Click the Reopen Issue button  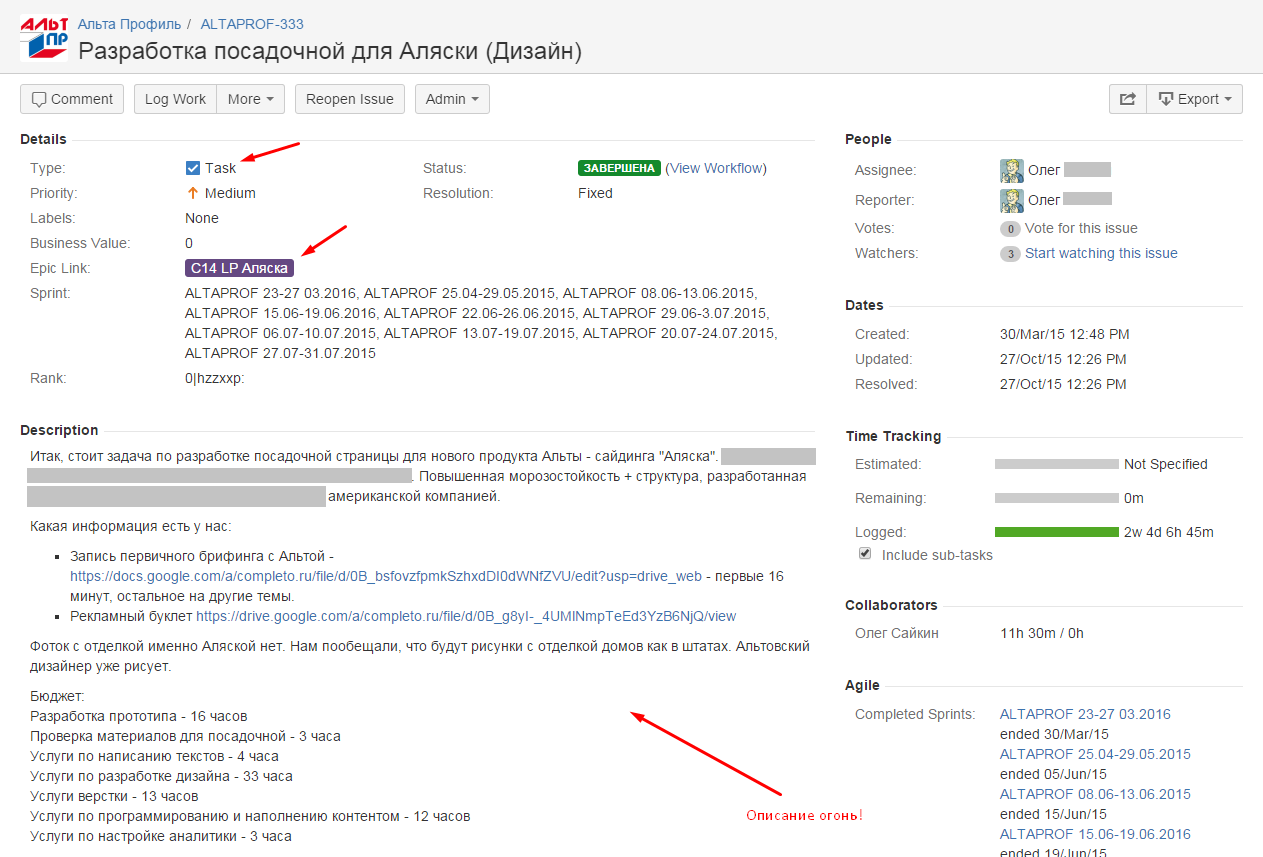(350, 99)
